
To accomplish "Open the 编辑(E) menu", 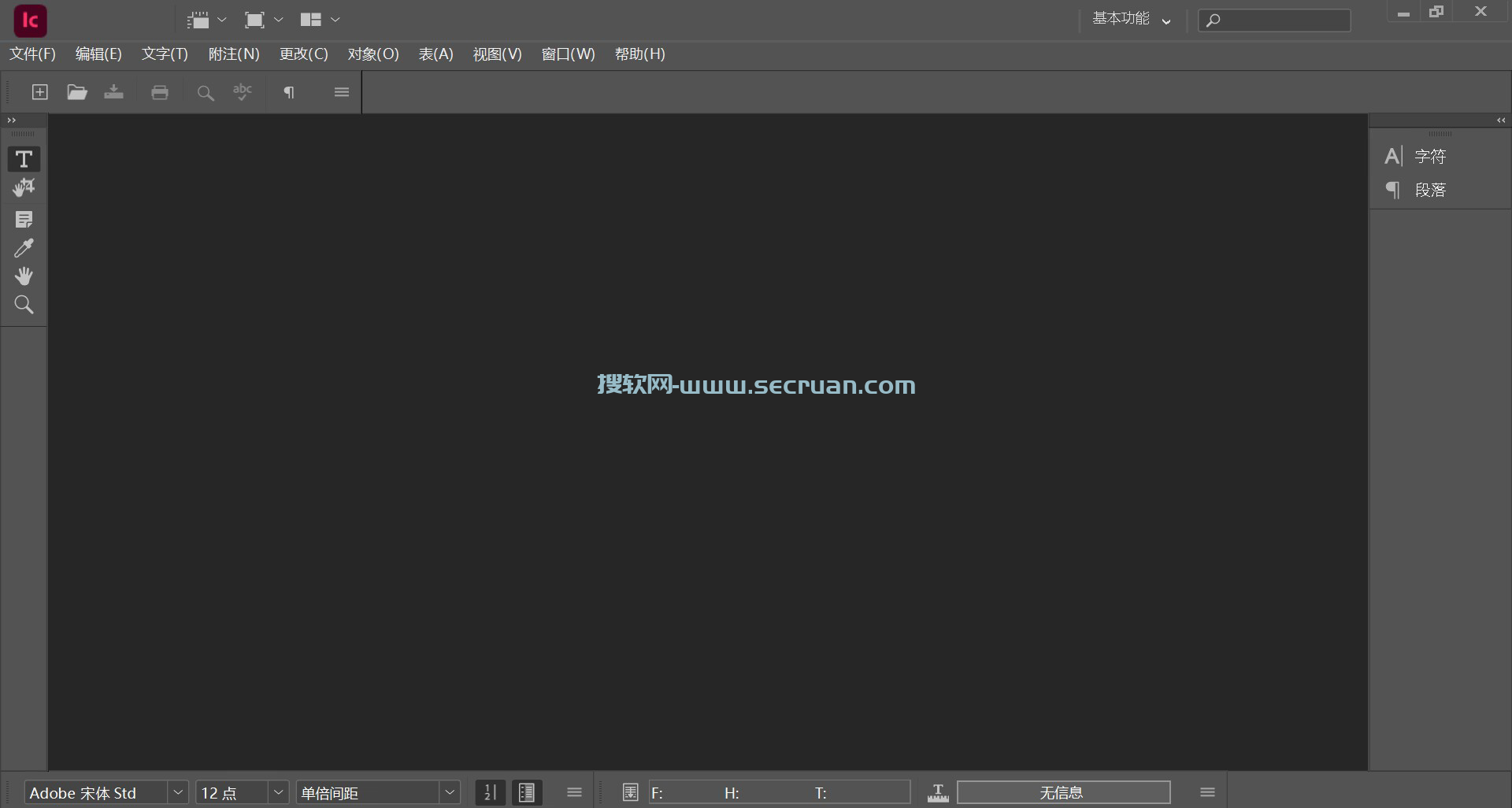I will (98, 54).
